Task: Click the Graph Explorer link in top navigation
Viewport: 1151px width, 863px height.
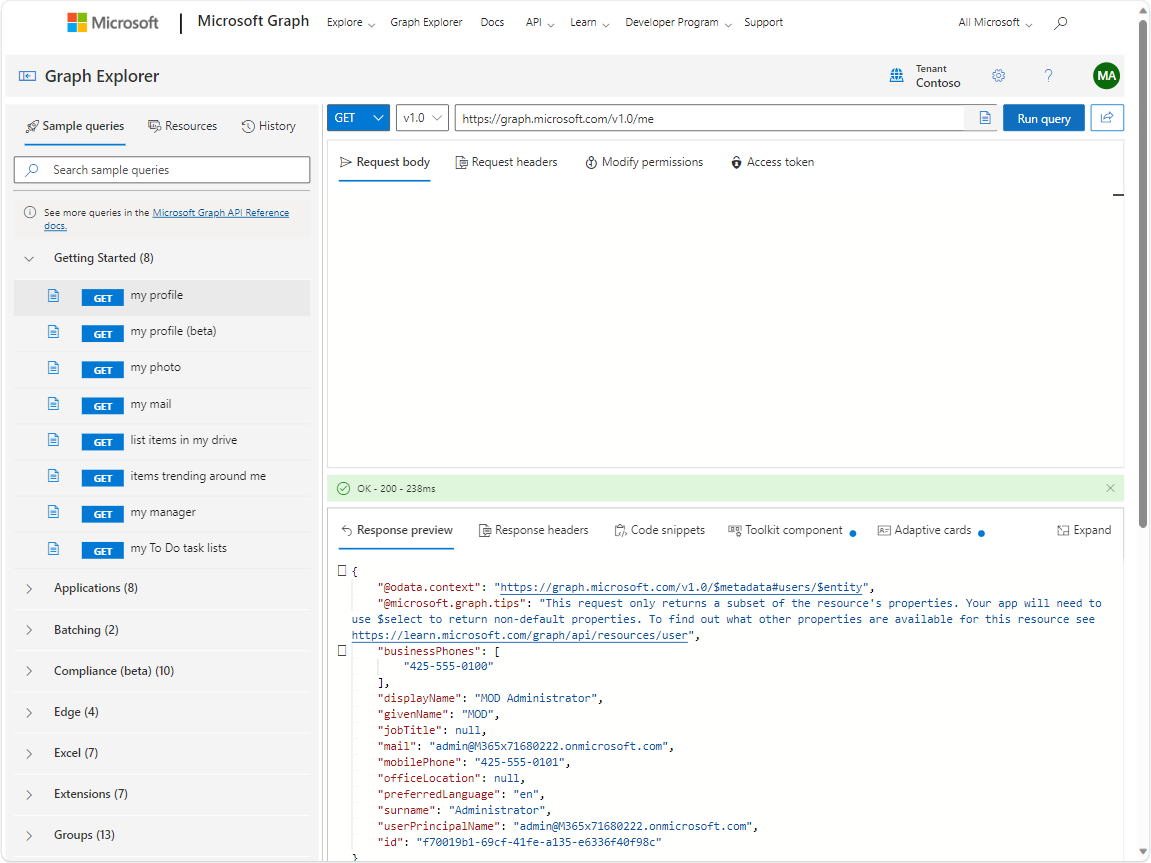Action: 426,23
